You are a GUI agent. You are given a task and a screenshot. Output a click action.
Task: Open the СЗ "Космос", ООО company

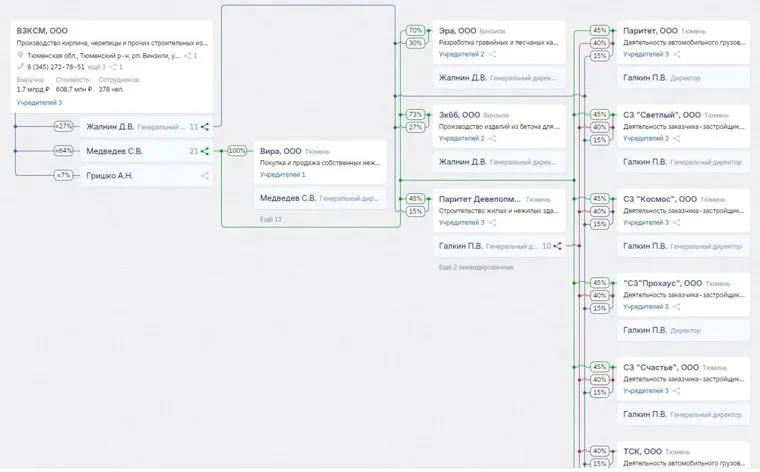(662, 199)
